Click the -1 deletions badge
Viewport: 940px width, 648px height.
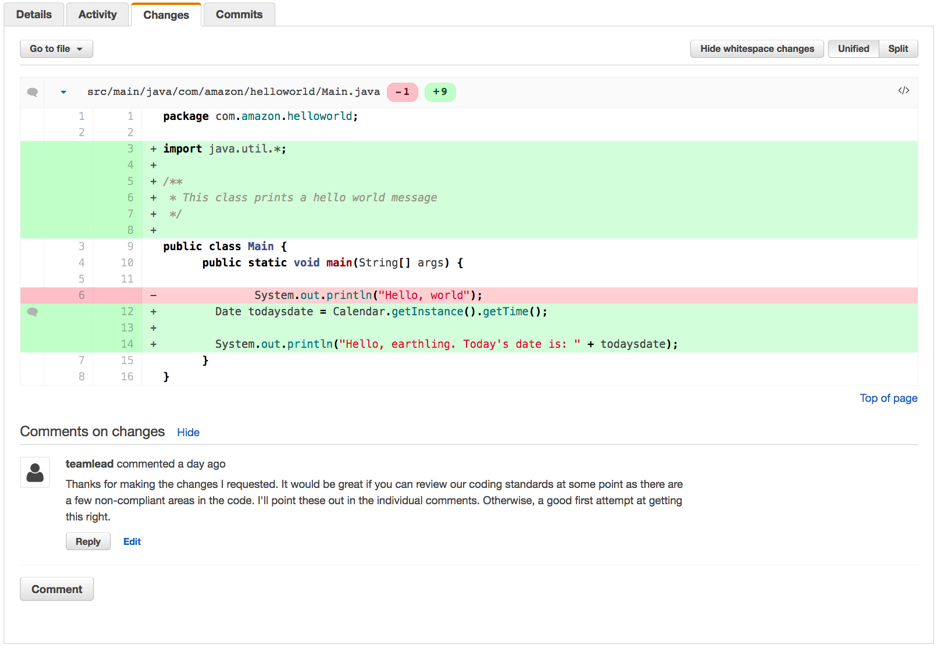402,92
